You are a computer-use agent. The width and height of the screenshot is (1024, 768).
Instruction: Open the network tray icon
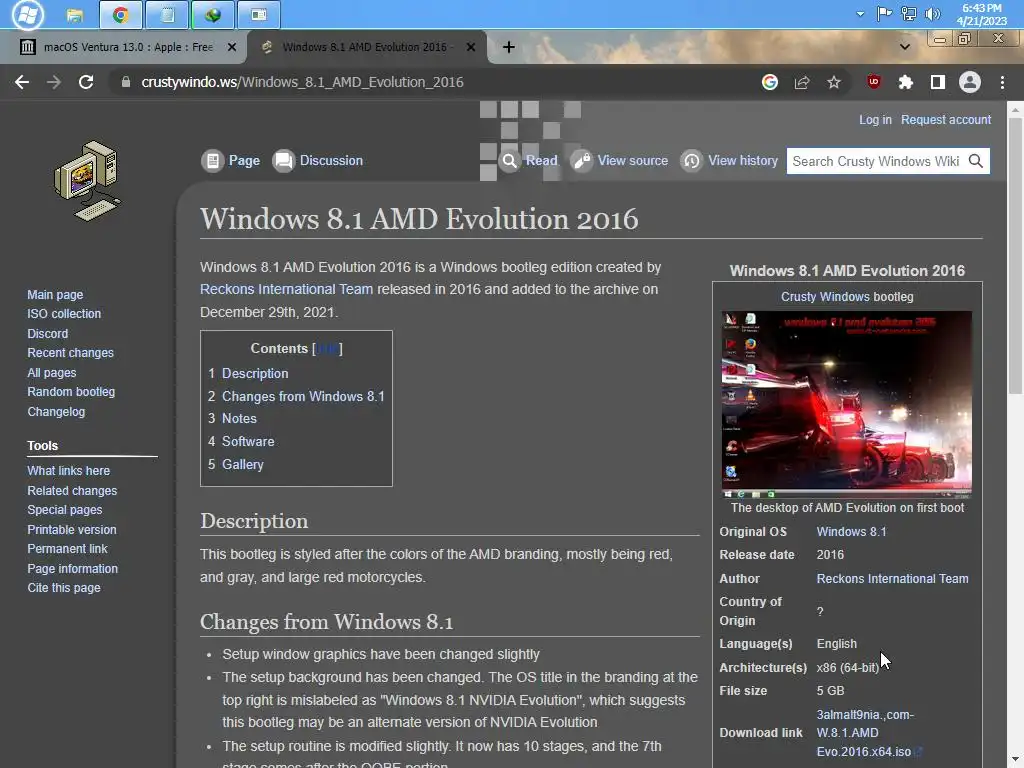[x=908, y=14]
